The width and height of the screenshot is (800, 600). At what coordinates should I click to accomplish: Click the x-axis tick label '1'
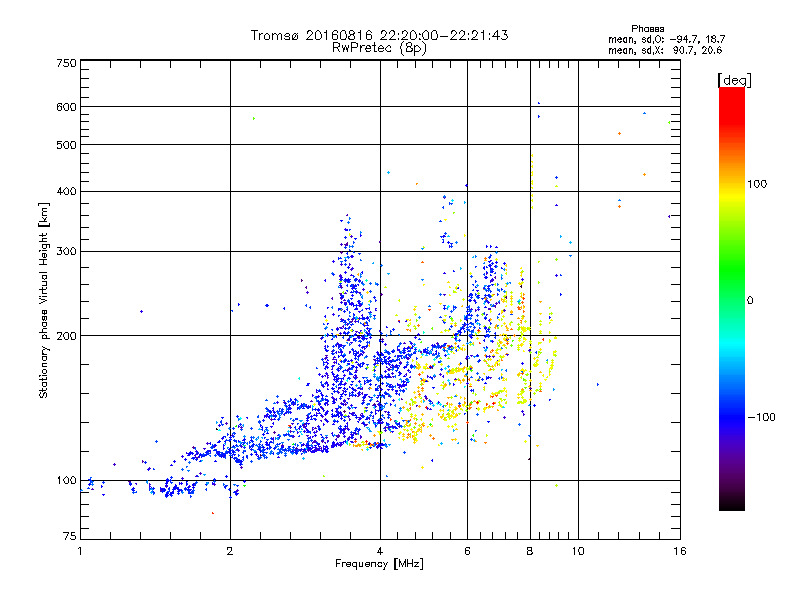pos(80,551)
